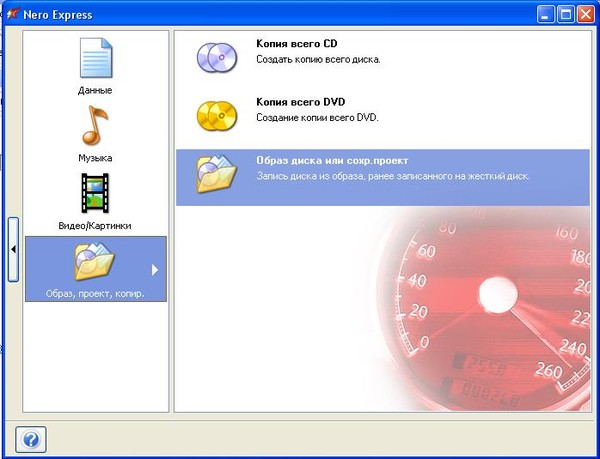
Task: Select the Образ, проект, копир. folder icon
Action: [x=95, y=261]
